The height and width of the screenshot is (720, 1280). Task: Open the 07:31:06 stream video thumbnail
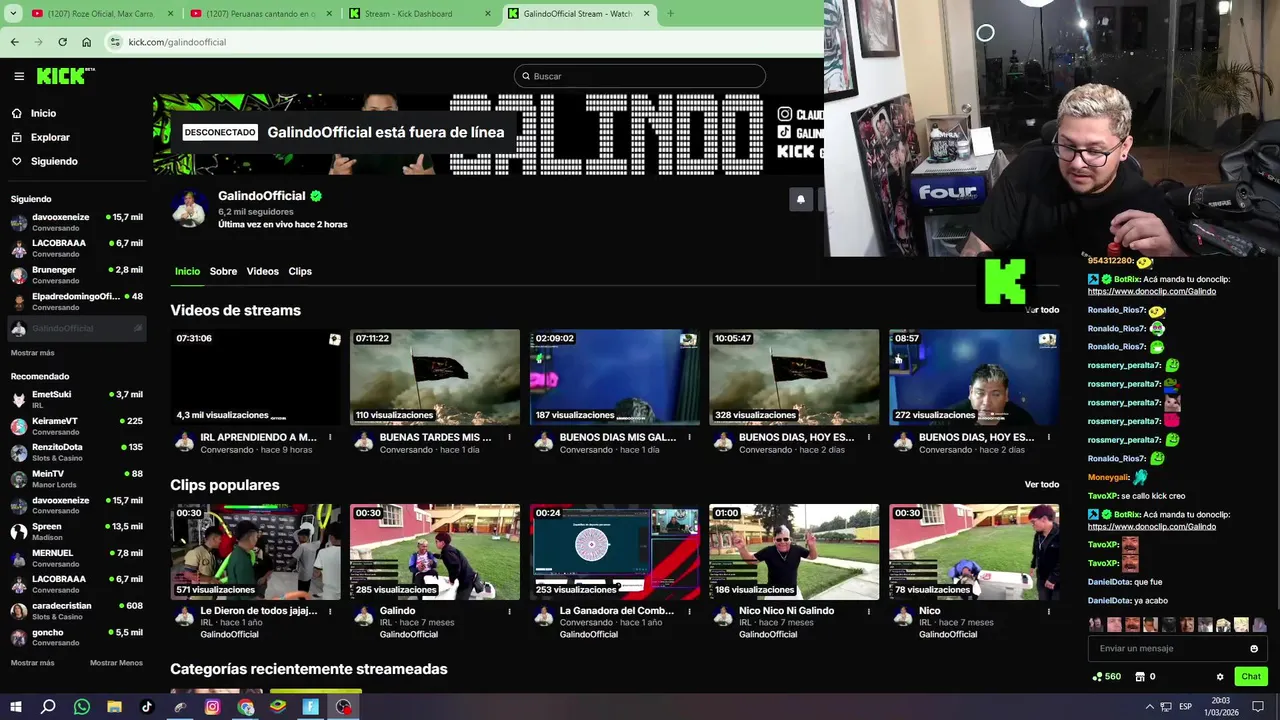[255, 377]
